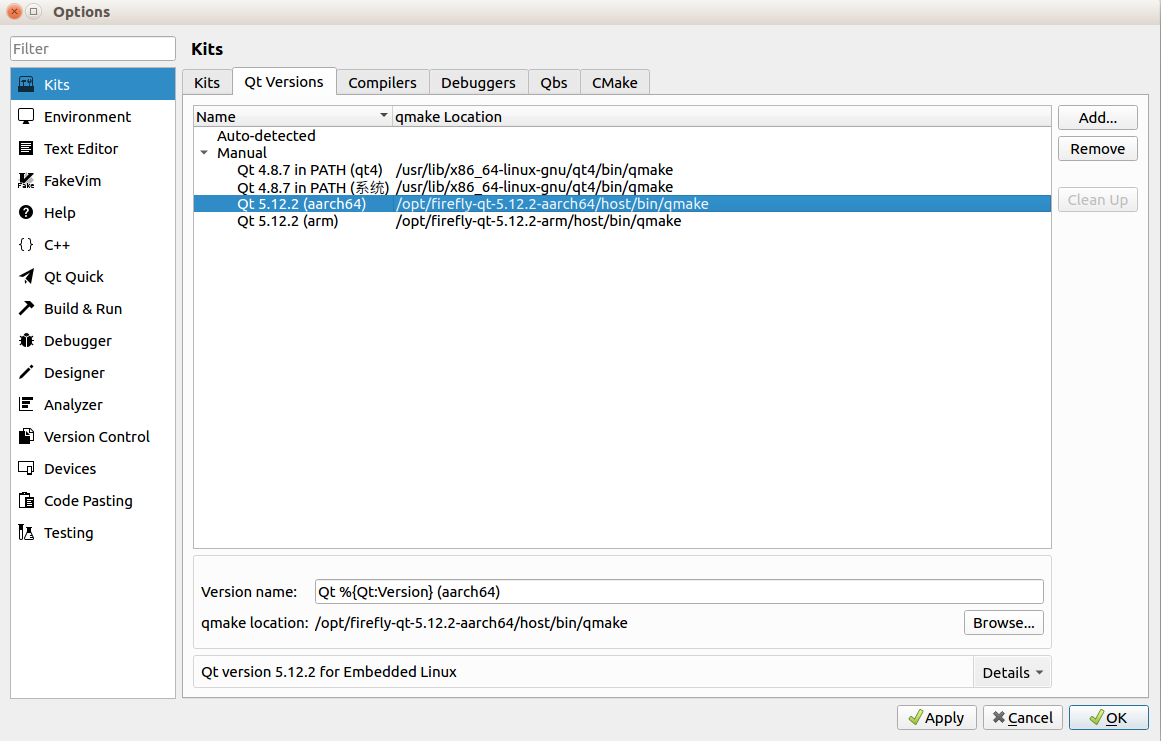Open the CMake tab
The width and height of the screenshot is (1161, 741).
[x=614, y=83]
